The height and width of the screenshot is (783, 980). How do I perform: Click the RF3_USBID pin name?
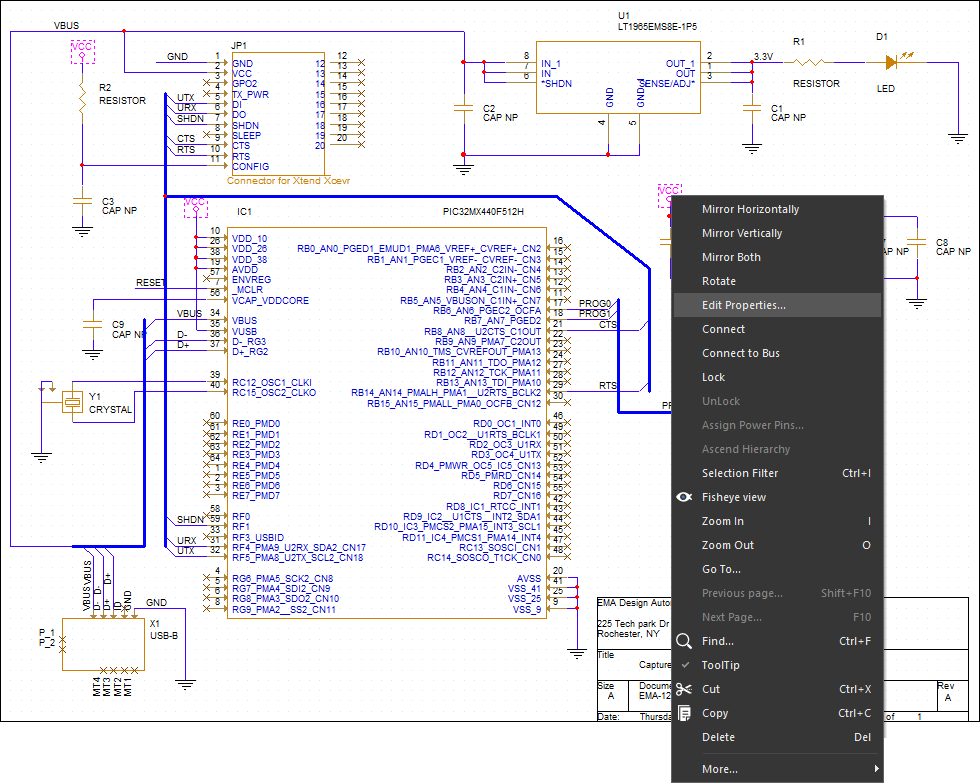258,537
